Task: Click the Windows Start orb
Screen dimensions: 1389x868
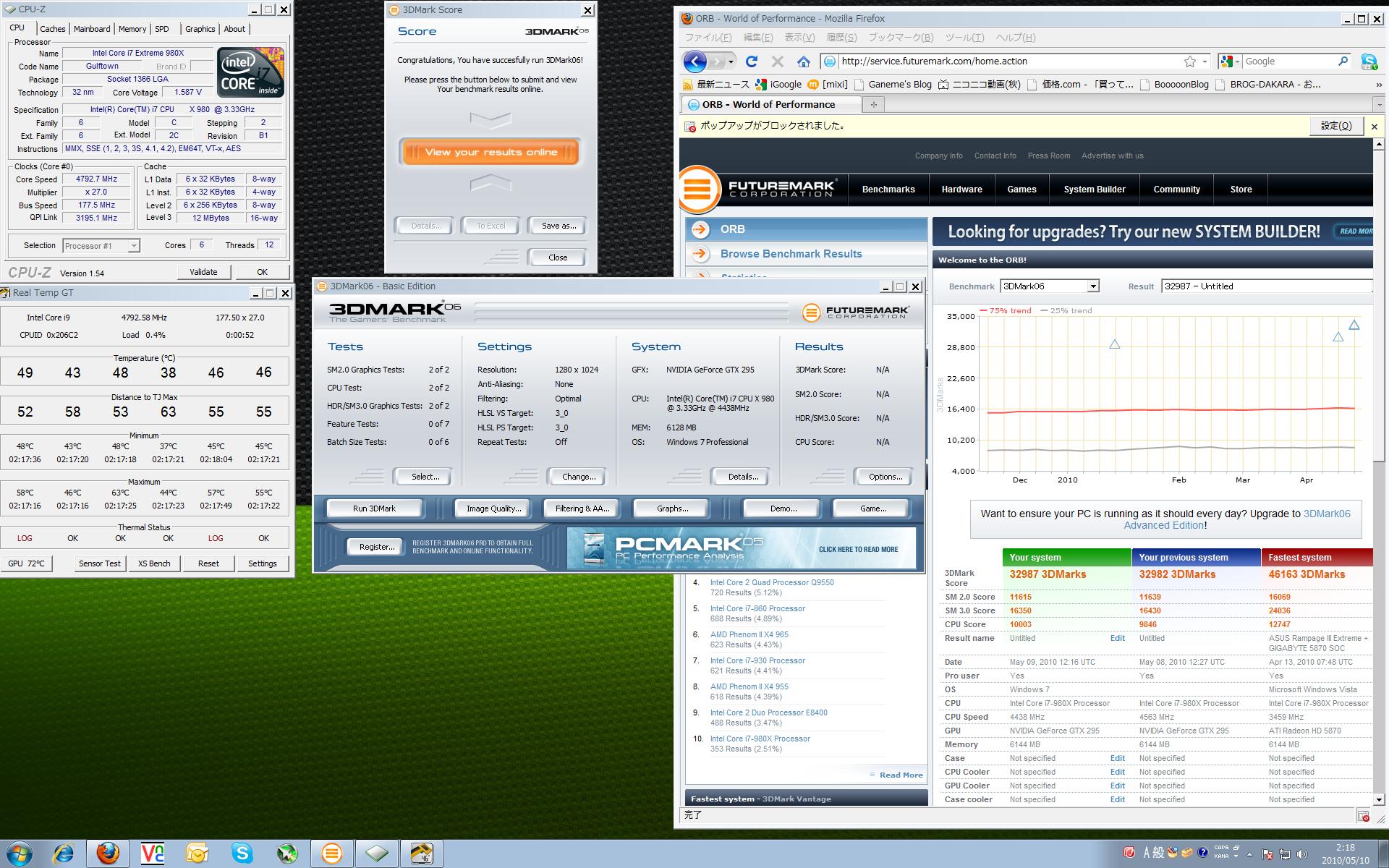Action: click(20, 854)
